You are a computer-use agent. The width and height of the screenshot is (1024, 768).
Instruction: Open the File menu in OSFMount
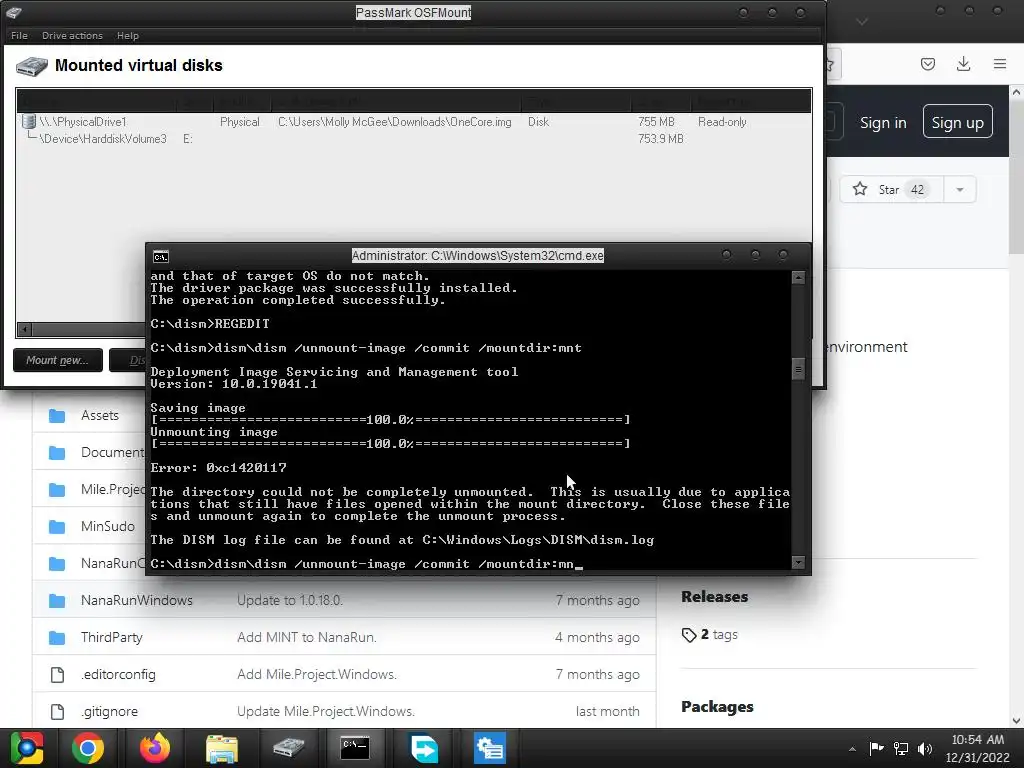point(19,35)
